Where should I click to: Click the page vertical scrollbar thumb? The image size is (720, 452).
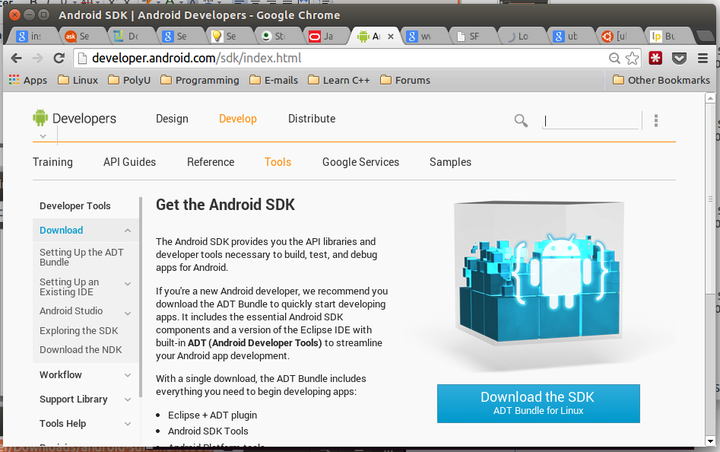pos(710,198)
